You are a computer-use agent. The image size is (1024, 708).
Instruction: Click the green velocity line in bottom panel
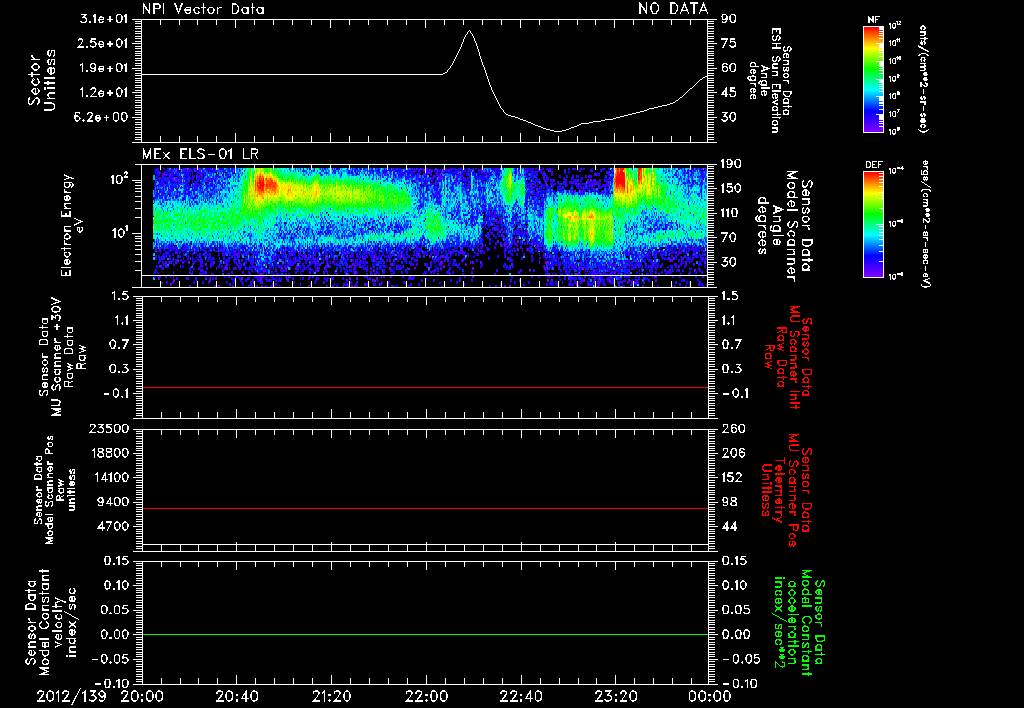pos(425,634)
